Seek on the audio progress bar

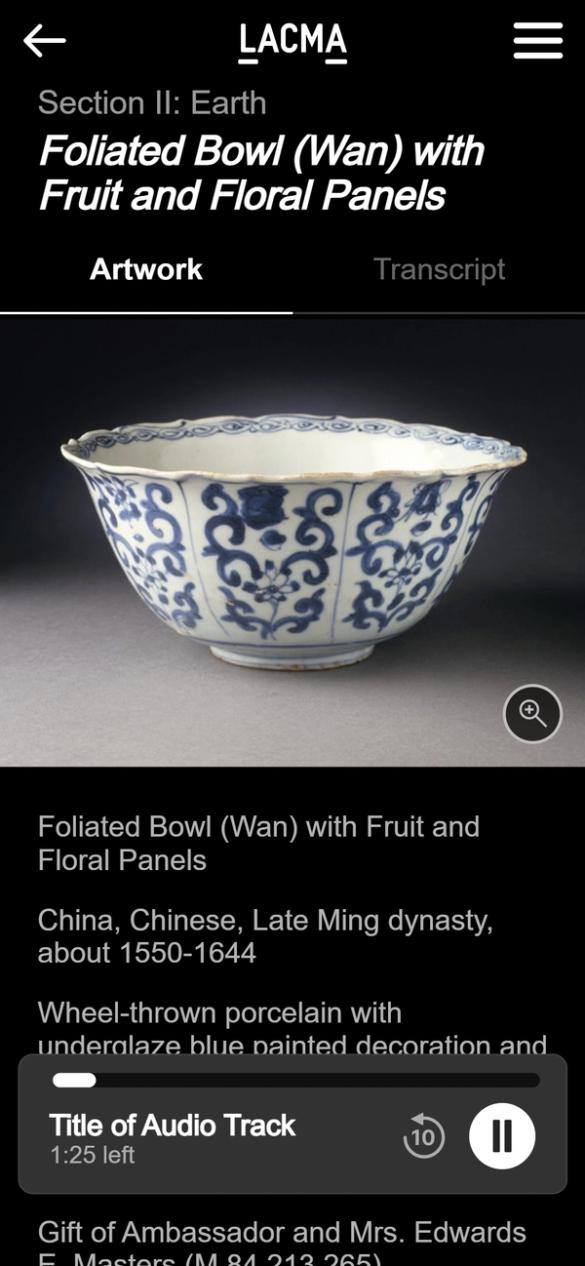(x=296, y=1080)
